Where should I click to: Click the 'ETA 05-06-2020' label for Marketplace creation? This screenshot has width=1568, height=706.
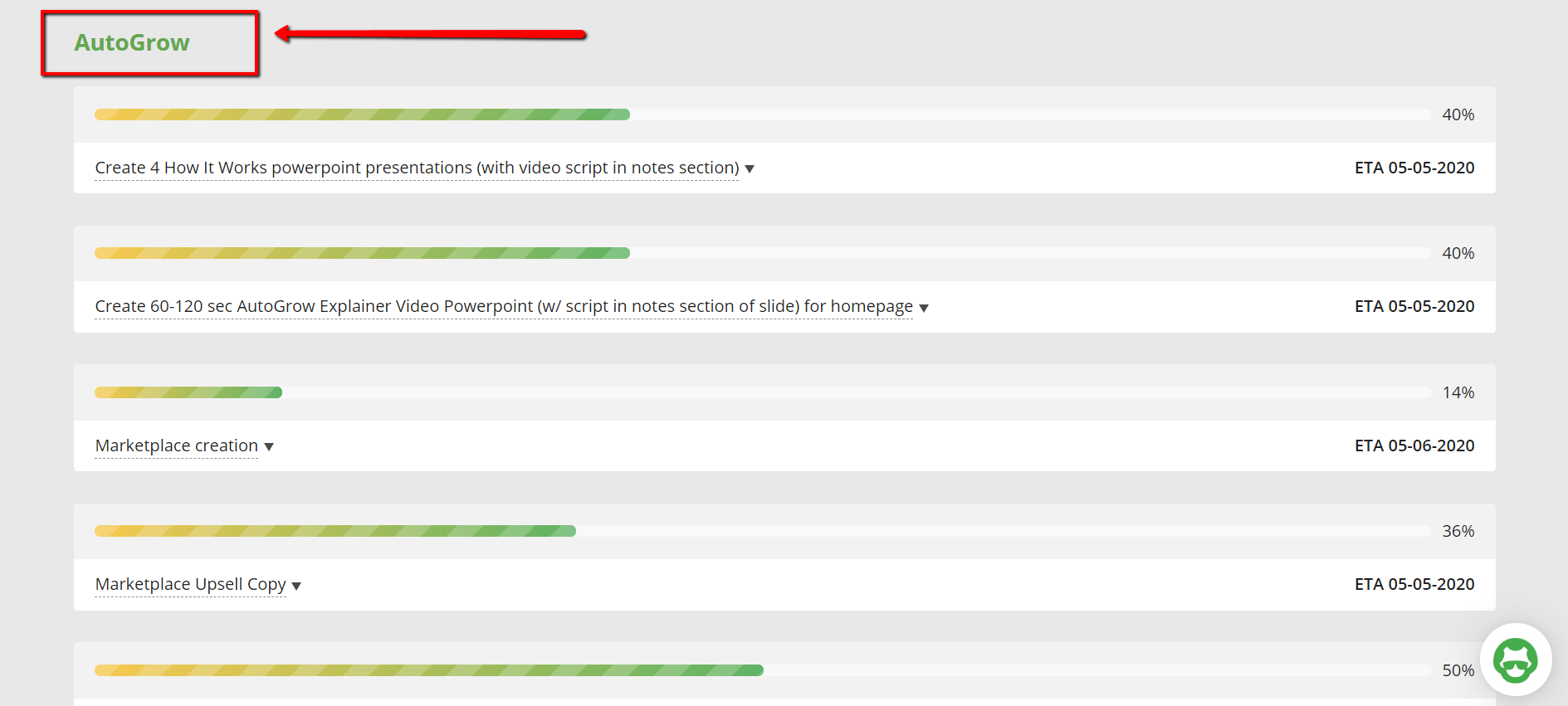tap(1414, 446)
